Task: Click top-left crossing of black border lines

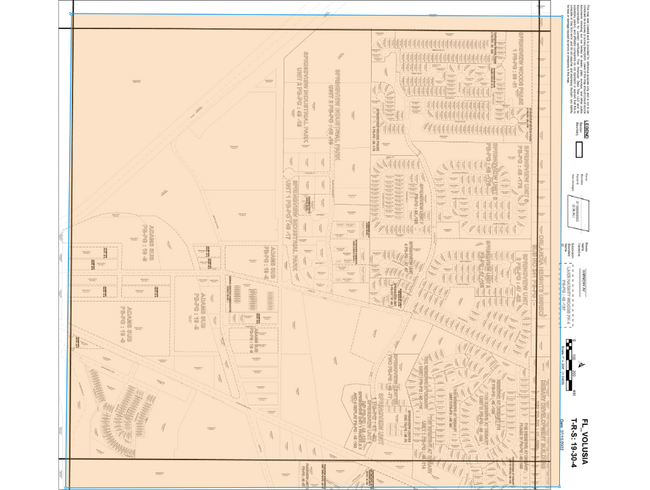Action: (71, 29)
